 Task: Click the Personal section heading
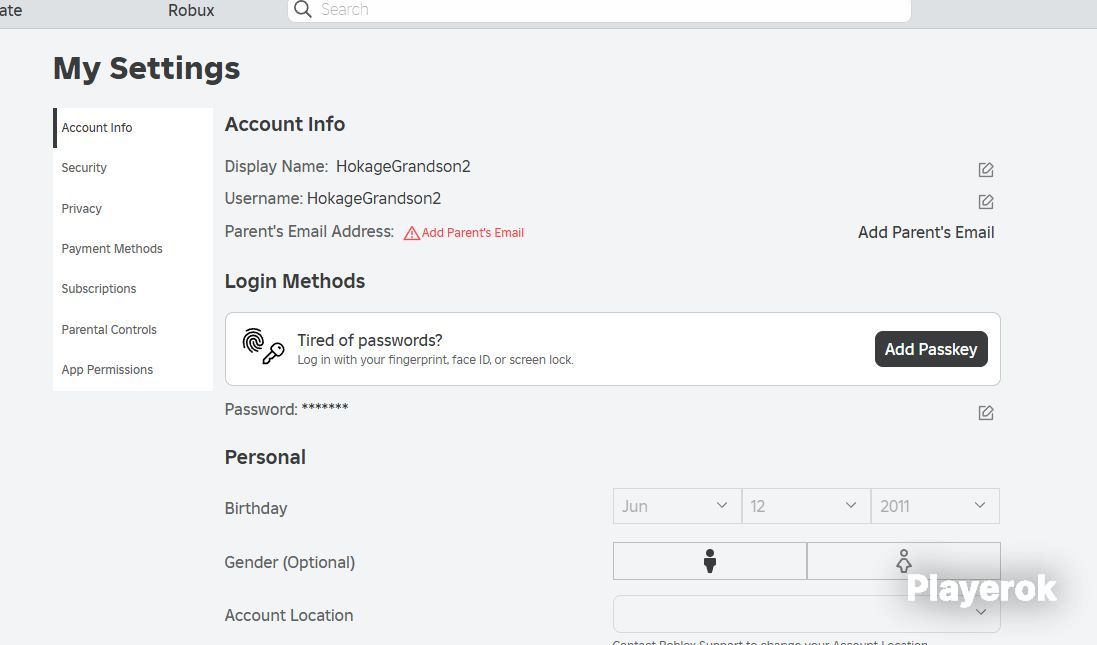265,457
